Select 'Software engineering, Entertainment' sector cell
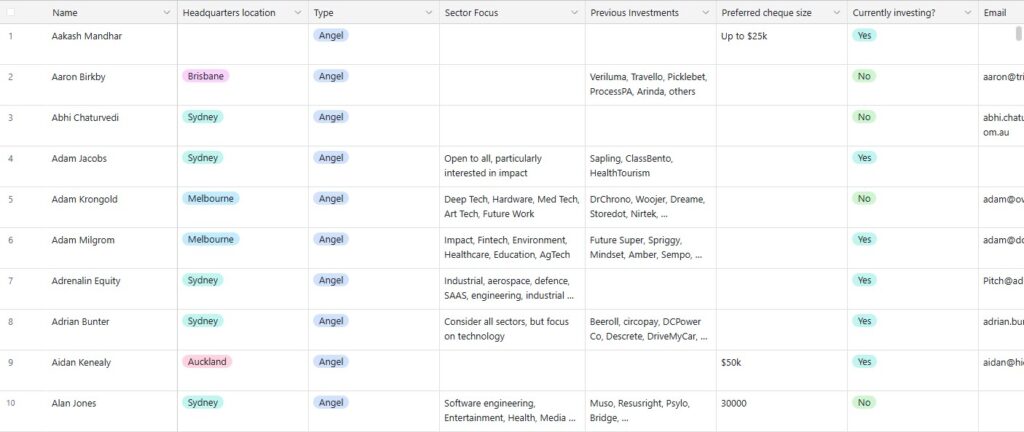 (x=512, y=411)
